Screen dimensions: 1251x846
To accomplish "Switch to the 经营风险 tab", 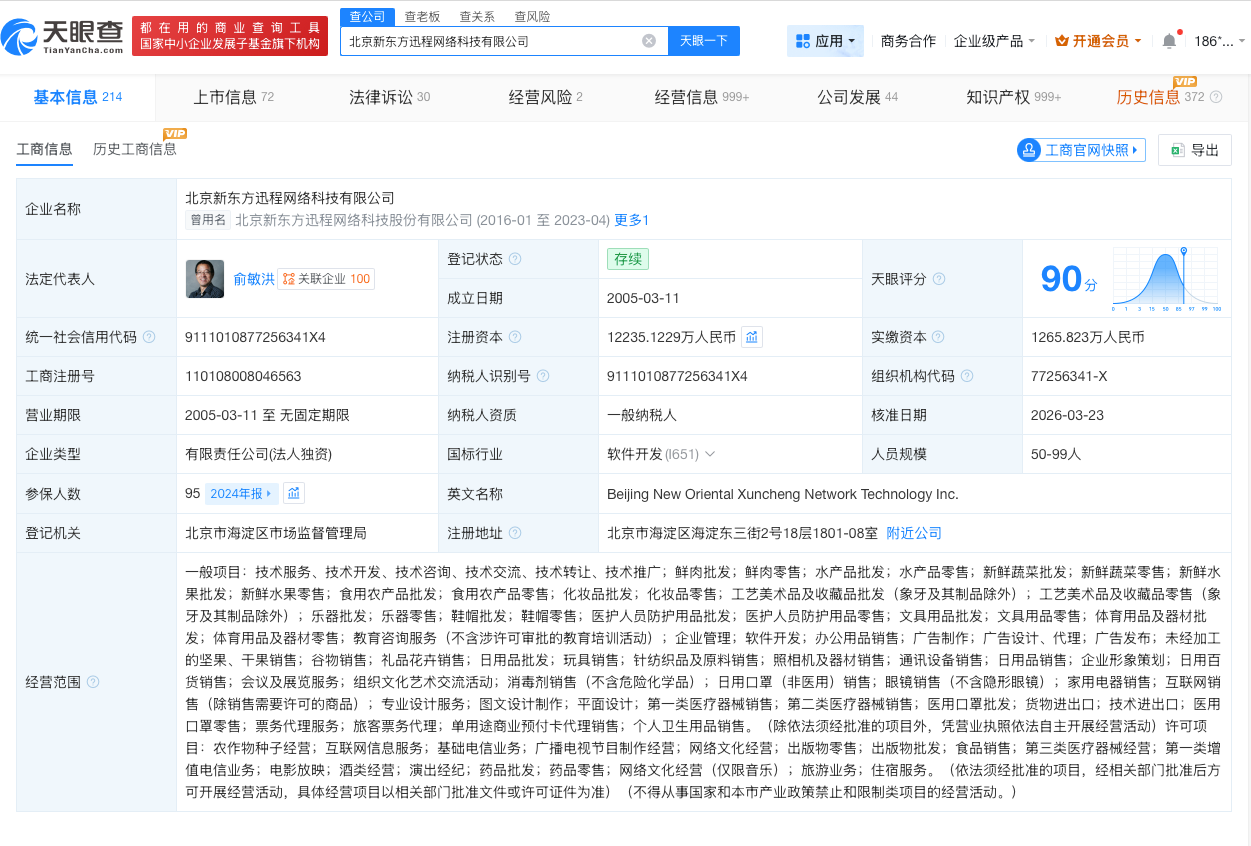I will point(545,97).
